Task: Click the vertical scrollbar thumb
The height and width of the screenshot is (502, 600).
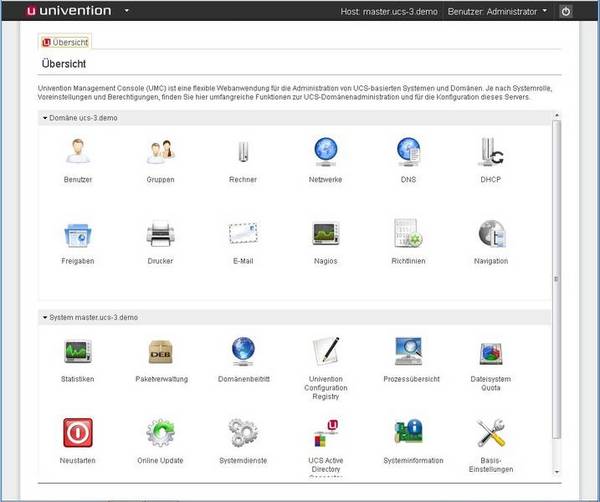Action: point(557,279)
